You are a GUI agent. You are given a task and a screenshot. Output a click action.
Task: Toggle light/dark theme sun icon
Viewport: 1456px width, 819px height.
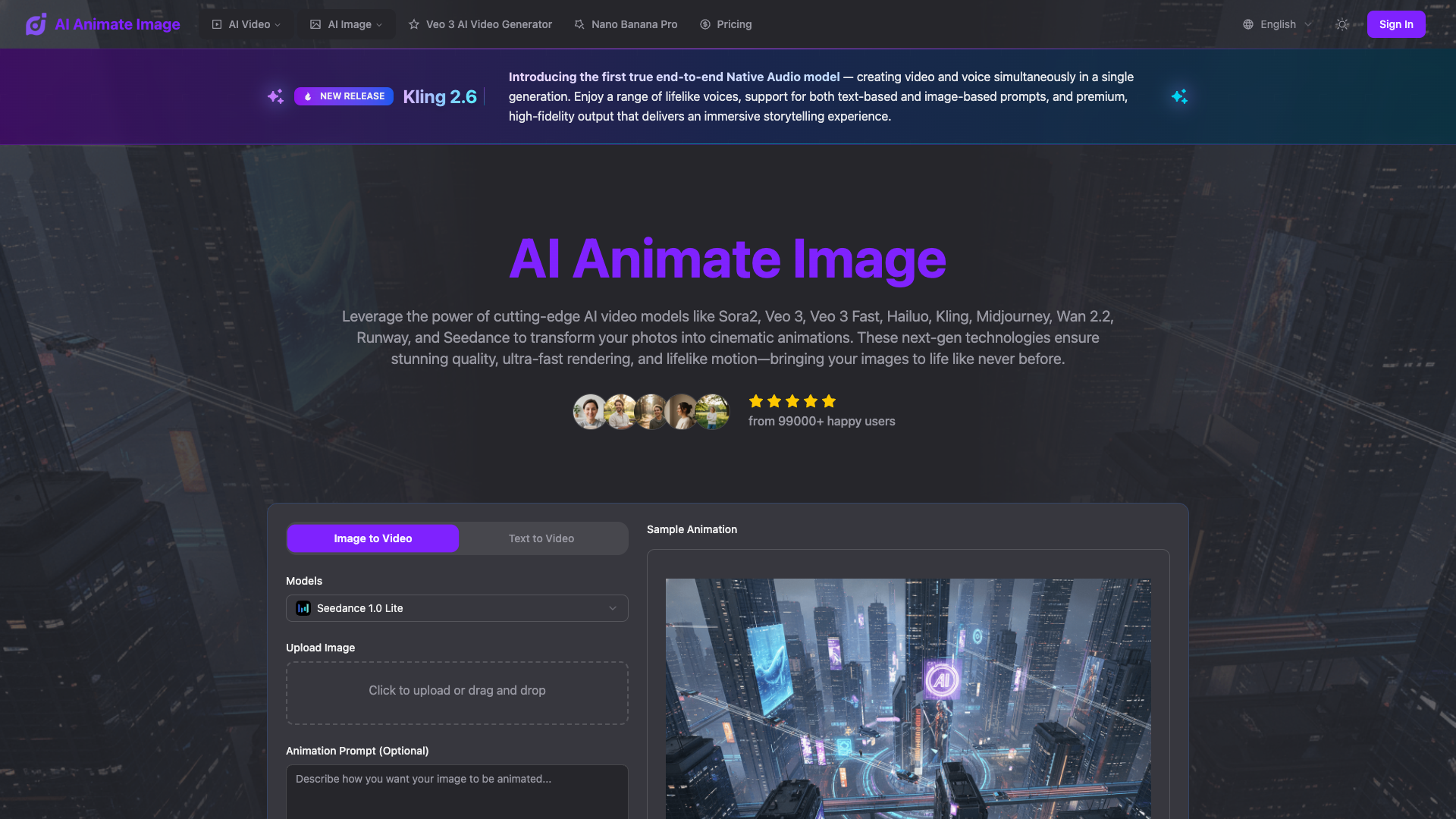1342,24
